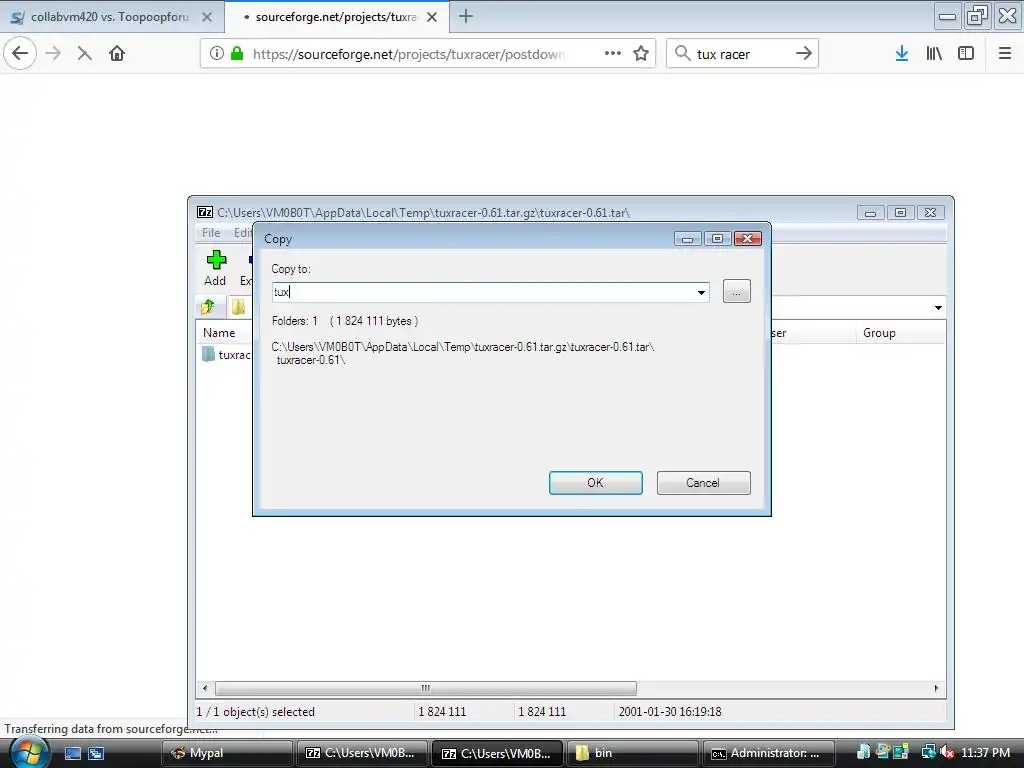Image resolution: width=1024 pixels, height=768 pixels.
Task: Open the browse folder button beside Copy to
Action: [x=737, y=292]
